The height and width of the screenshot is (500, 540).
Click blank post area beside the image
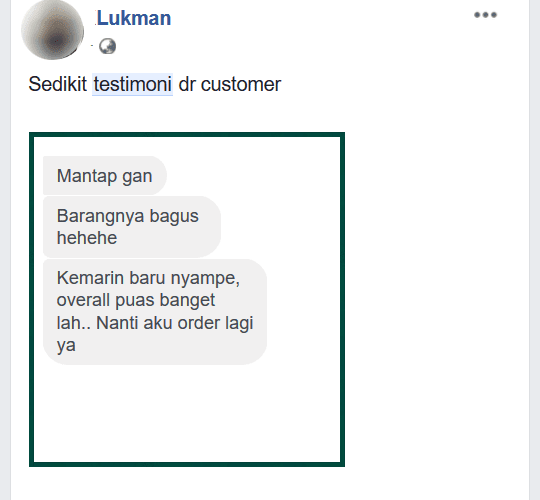point(434,300)
